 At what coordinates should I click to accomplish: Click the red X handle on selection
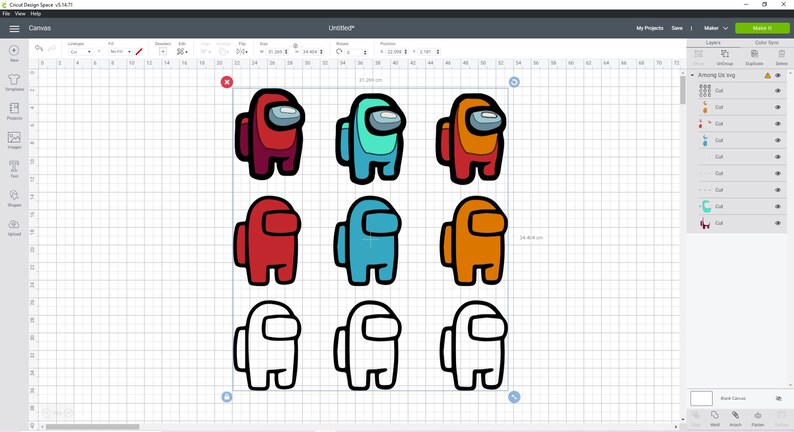point(227,82)
